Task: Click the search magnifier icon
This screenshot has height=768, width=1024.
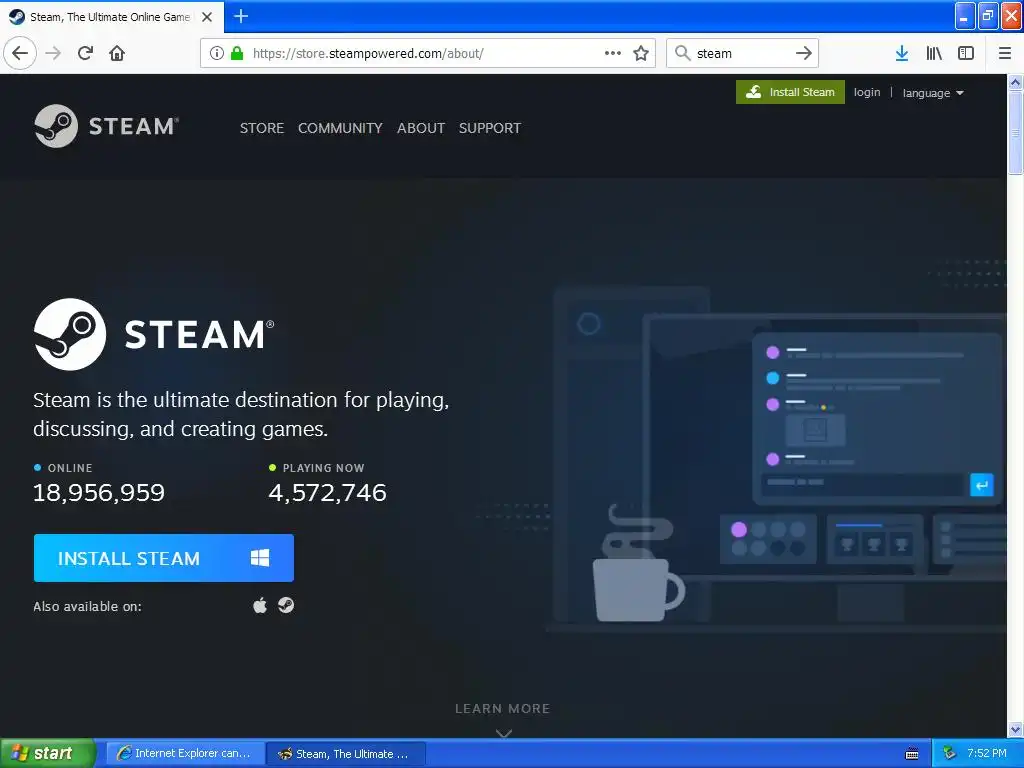Action: pos(682,53)
